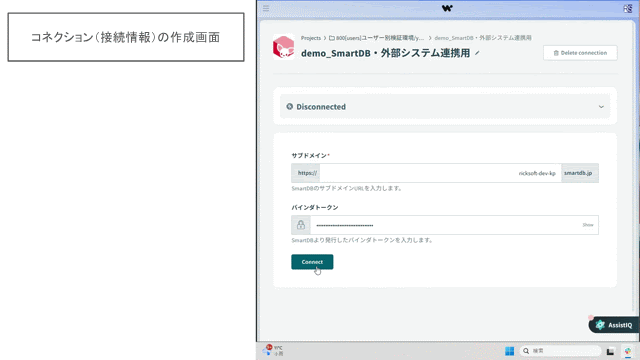Click the colorful app icon on taskbar
640x360 pixels.
pyautogui.click(x=628, y=351)
